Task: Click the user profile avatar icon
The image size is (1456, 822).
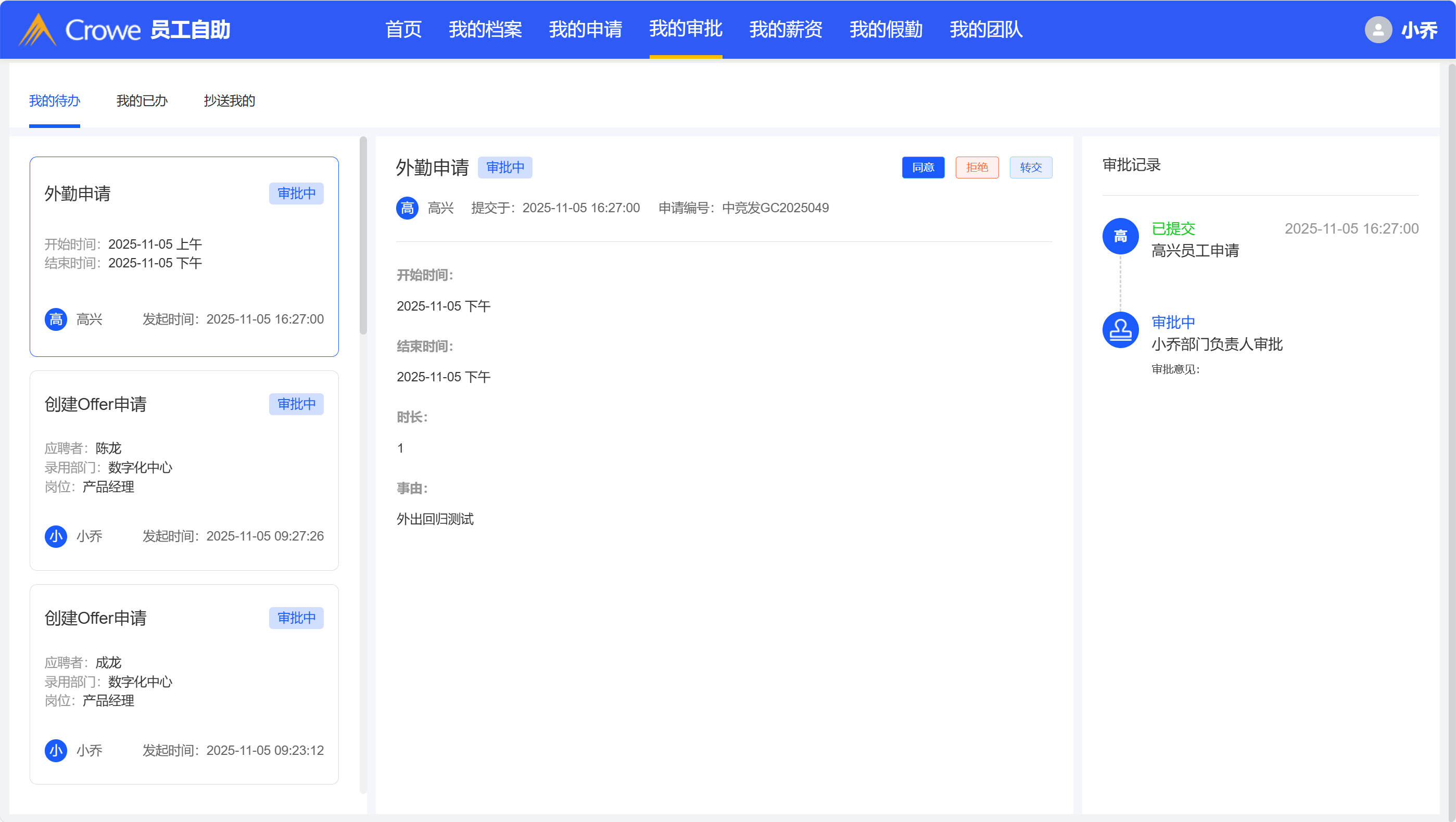Action: [1377, 29]
